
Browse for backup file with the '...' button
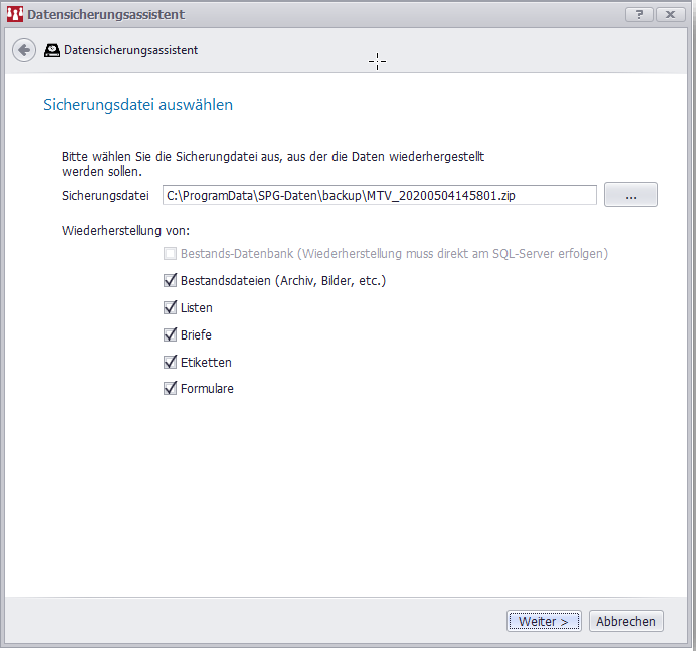[630, 195]
